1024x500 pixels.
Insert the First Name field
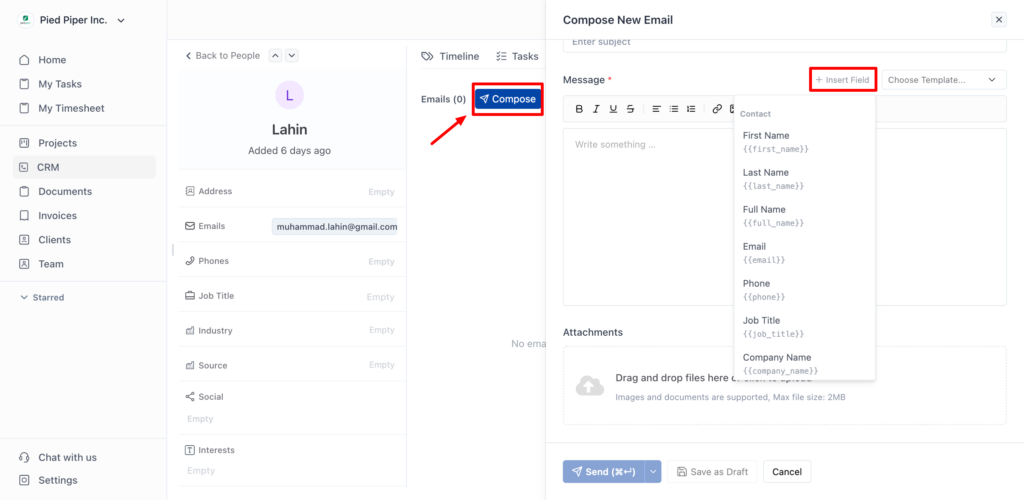pyautogui.click(x=805, y=142)
